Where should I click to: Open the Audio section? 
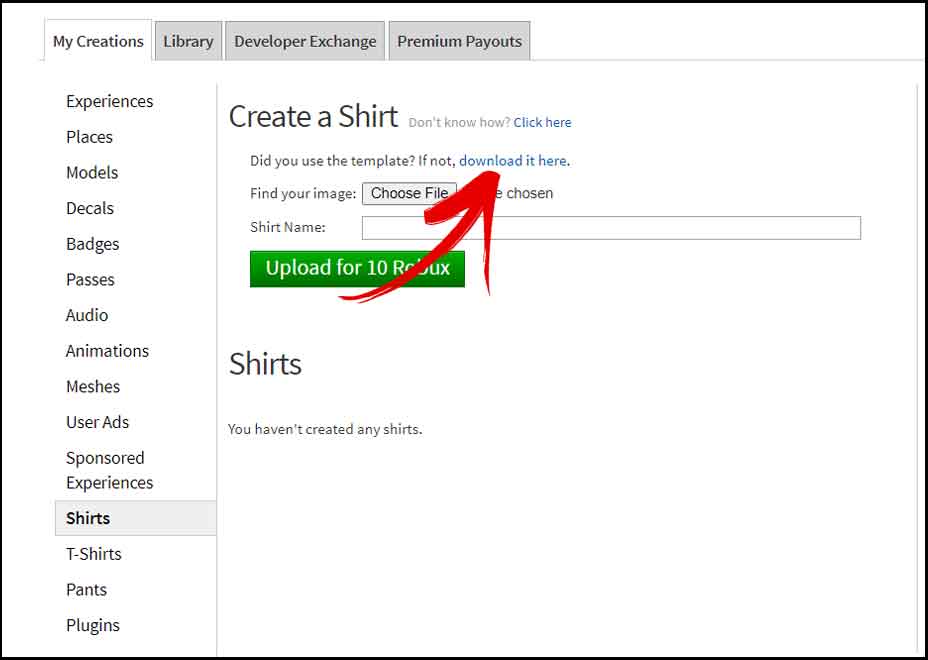pyautogui.click(x=86, y=315)
